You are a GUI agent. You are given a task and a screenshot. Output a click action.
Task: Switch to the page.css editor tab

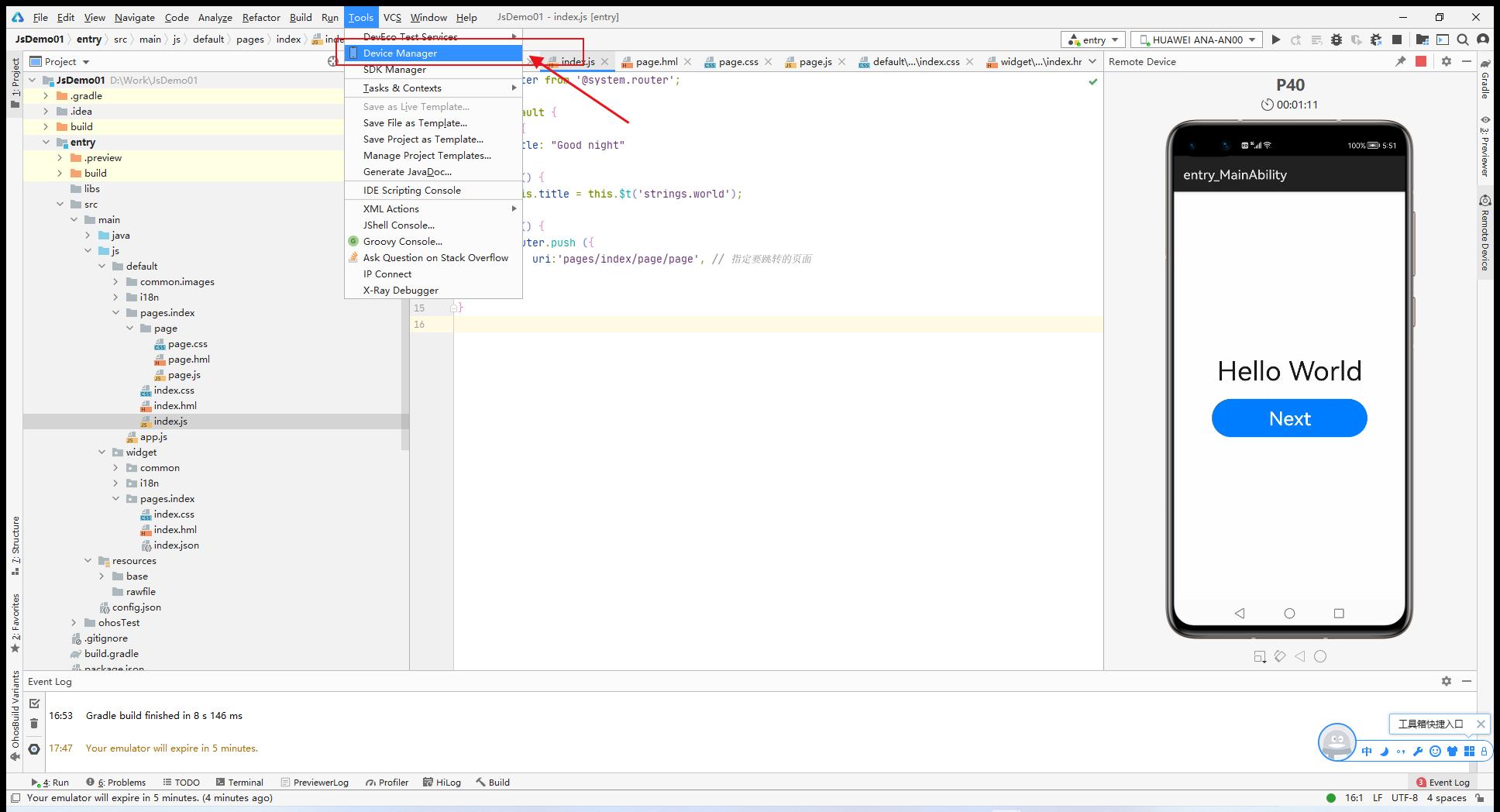[x=738, y=61]
